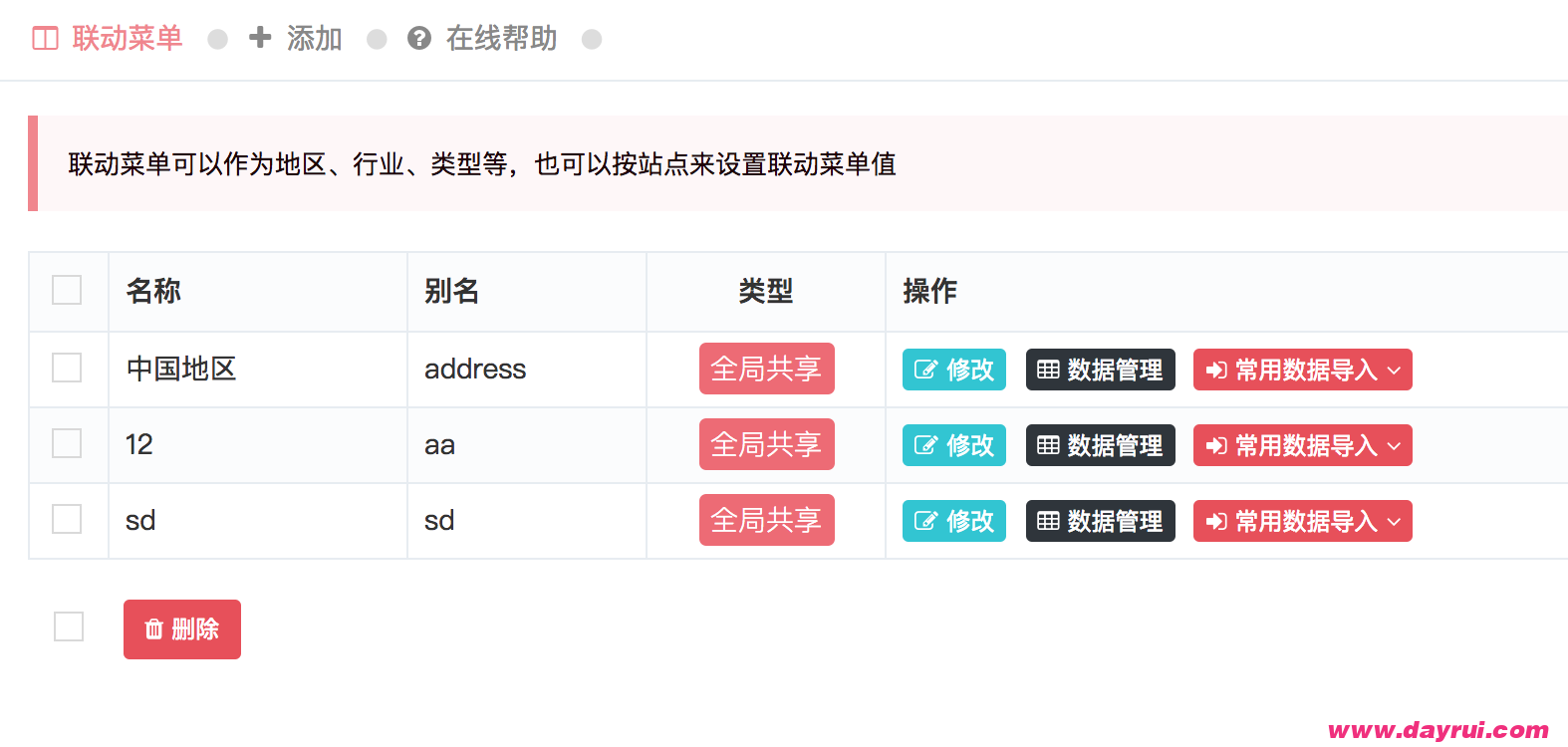Click the aa alias cell
Viewport: 1568px width, 747px height.
tap(527, 445)
